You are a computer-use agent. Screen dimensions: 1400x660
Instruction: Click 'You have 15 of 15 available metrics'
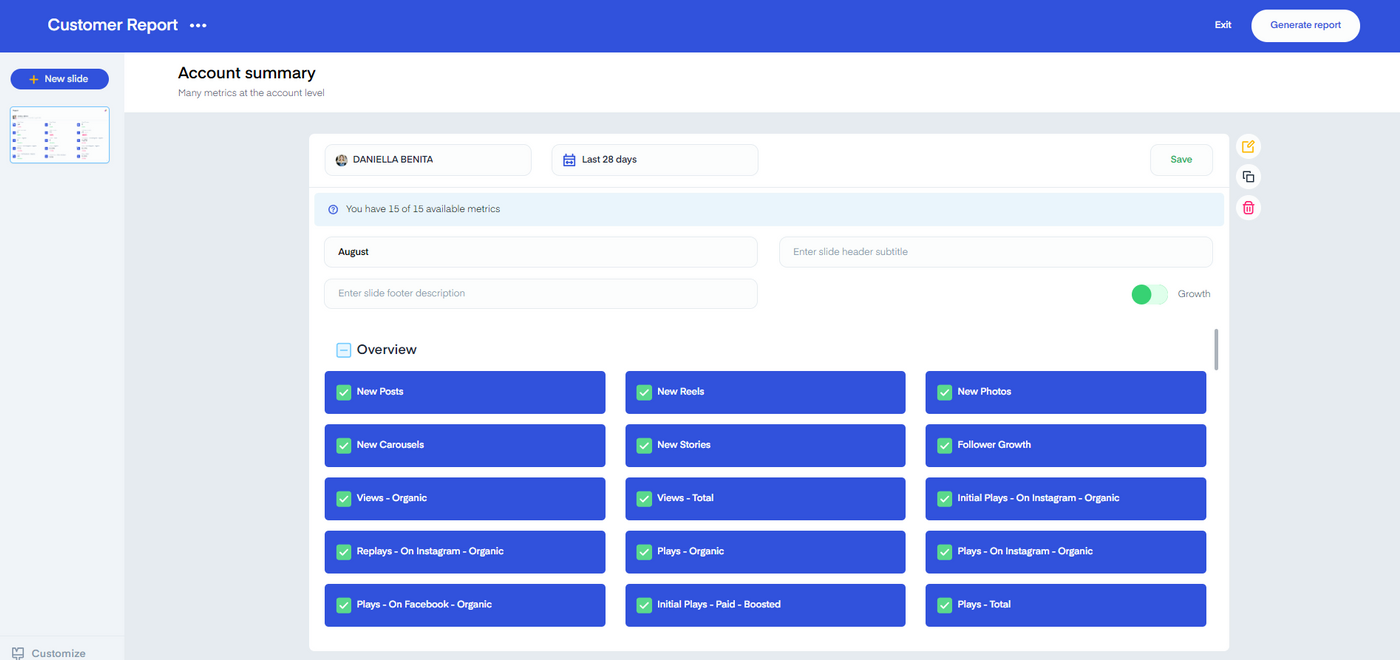(423, 210)
